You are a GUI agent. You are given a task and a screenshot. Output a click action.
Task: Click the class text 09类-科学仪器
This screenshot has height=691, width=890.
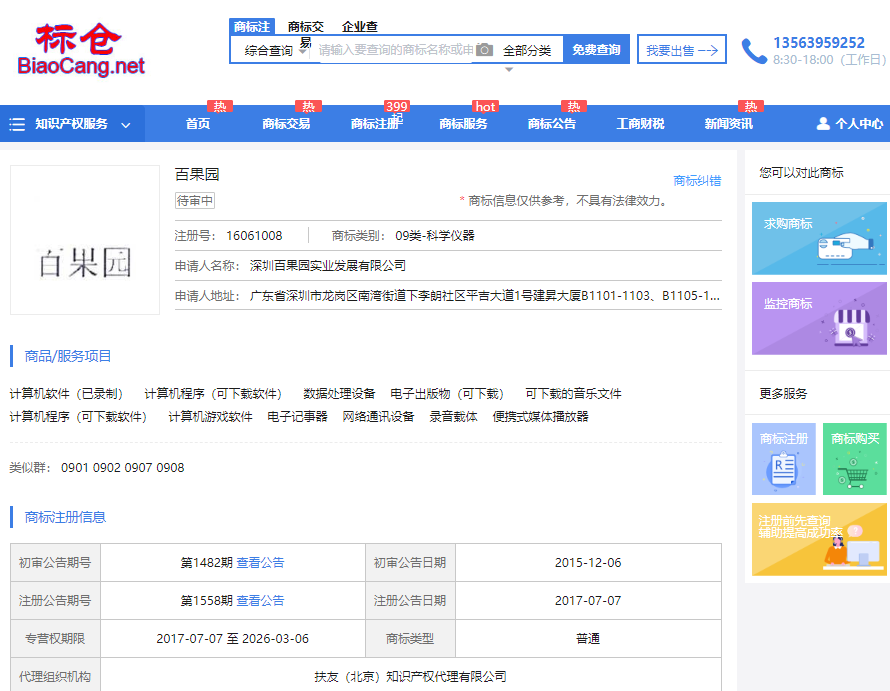pos(435,236)
